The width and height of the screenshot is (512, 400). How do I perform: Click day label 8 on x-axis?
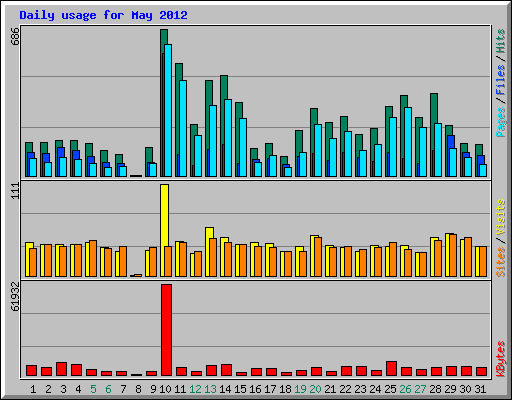138,389
